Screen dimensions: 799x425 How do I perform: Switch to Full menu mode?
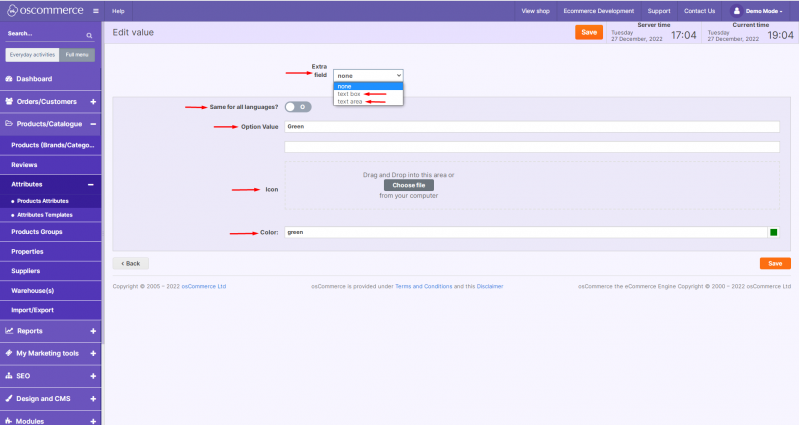pos(75,55)
